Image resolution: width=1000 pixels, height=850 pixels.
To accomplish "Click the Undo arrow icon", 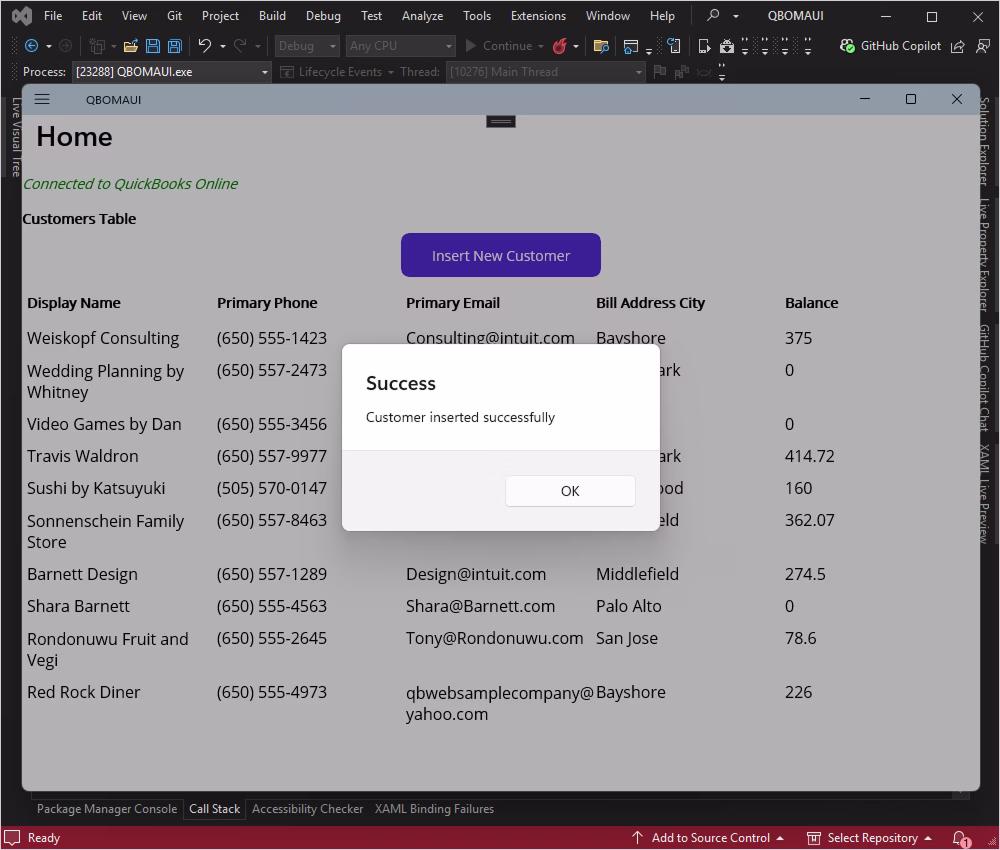I will click(x=205, y=46).
